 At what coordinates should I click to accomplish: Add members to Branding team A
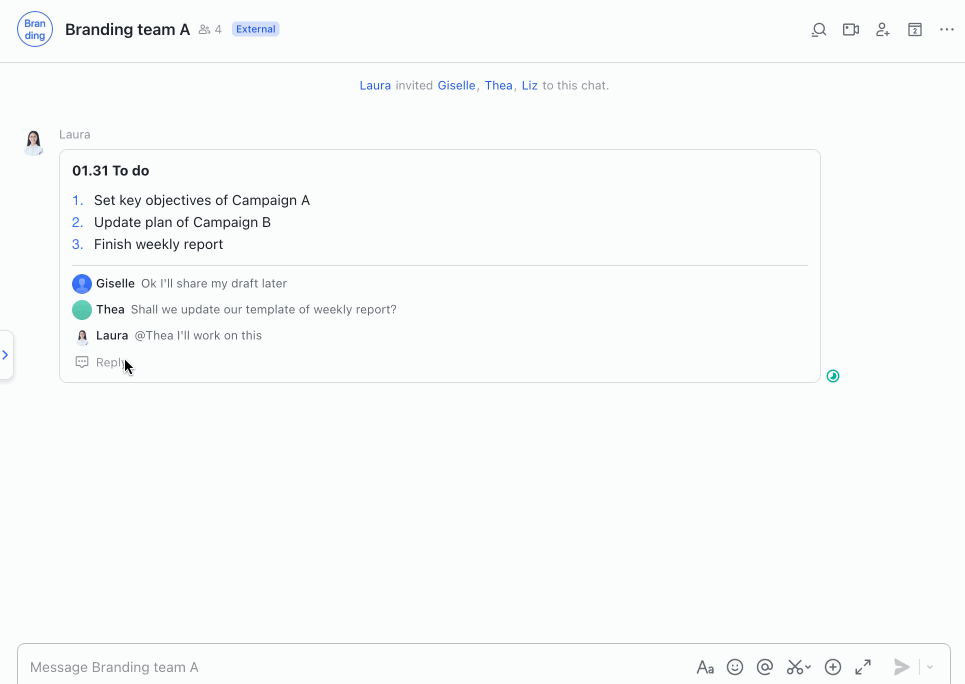coord(882,29)
